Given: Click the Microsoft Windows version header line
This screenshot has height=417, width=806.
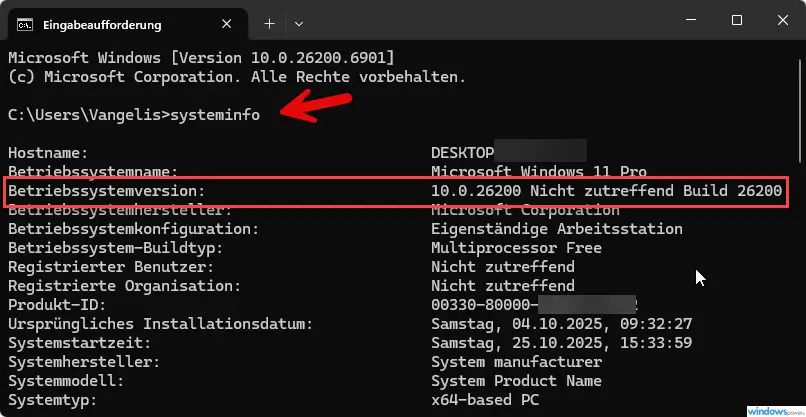Looking at the screenshot, I should tap(201, 57).
